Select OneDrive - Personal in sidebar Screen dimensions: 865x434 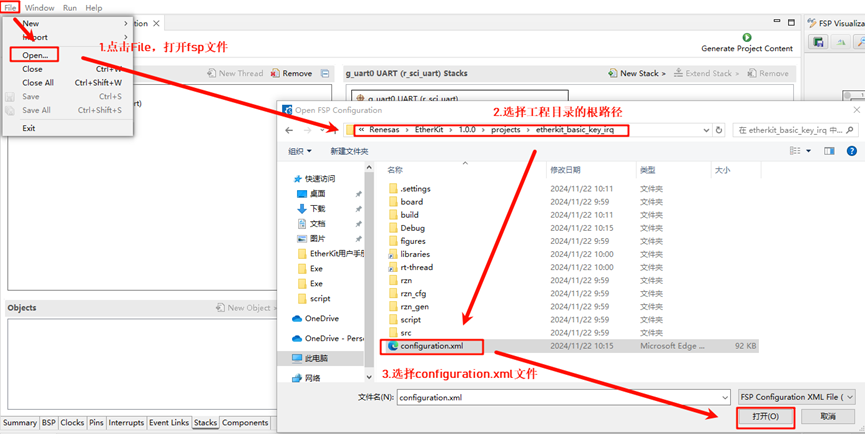(x=328, y=338)
